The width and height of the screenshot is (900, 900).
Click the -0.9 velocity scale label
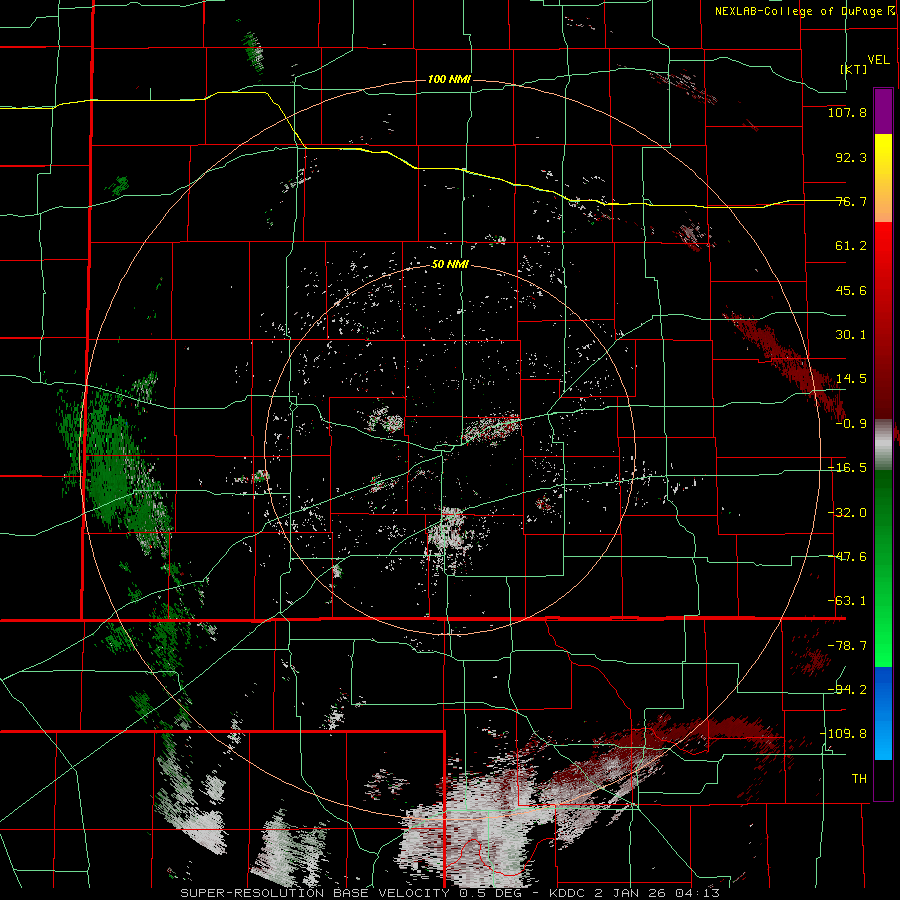pos(851,424)
